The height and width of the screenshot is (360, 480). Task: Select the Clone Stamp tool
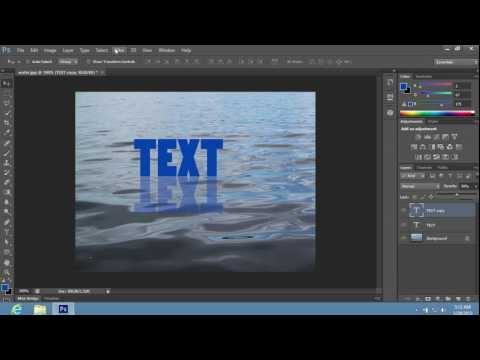7,163
